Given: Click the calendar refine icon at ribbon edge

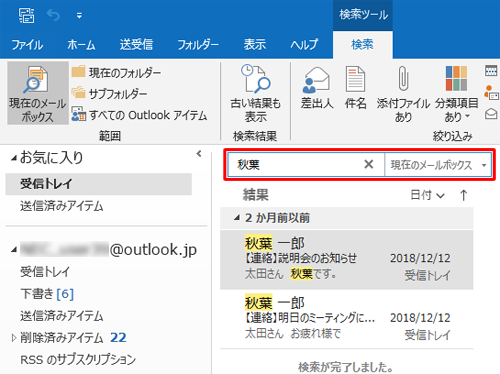Looking at the screenshot, I should [491, 71].
